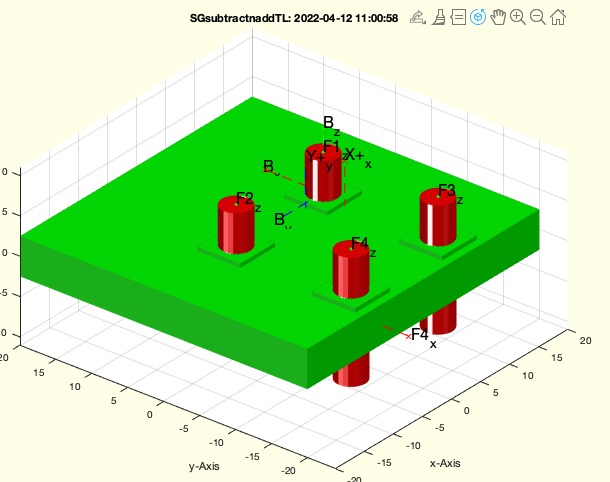The height and width of the screenshot is (482, 610).
Task: Activate the Pan hand tool
Action: [498, 17]
